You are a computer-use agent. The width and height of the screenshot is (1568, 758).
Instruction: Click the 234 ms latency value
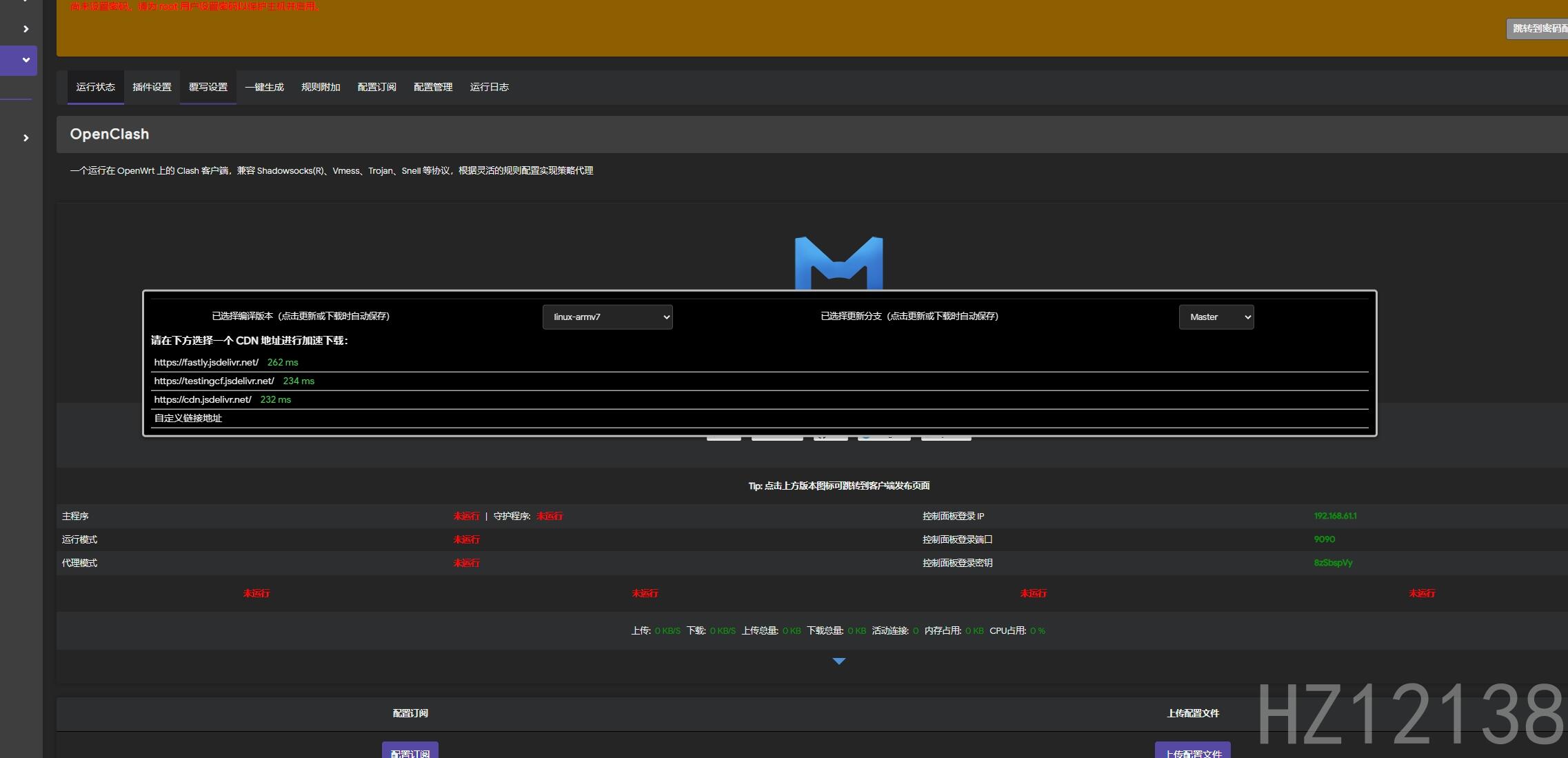[299, 381]
